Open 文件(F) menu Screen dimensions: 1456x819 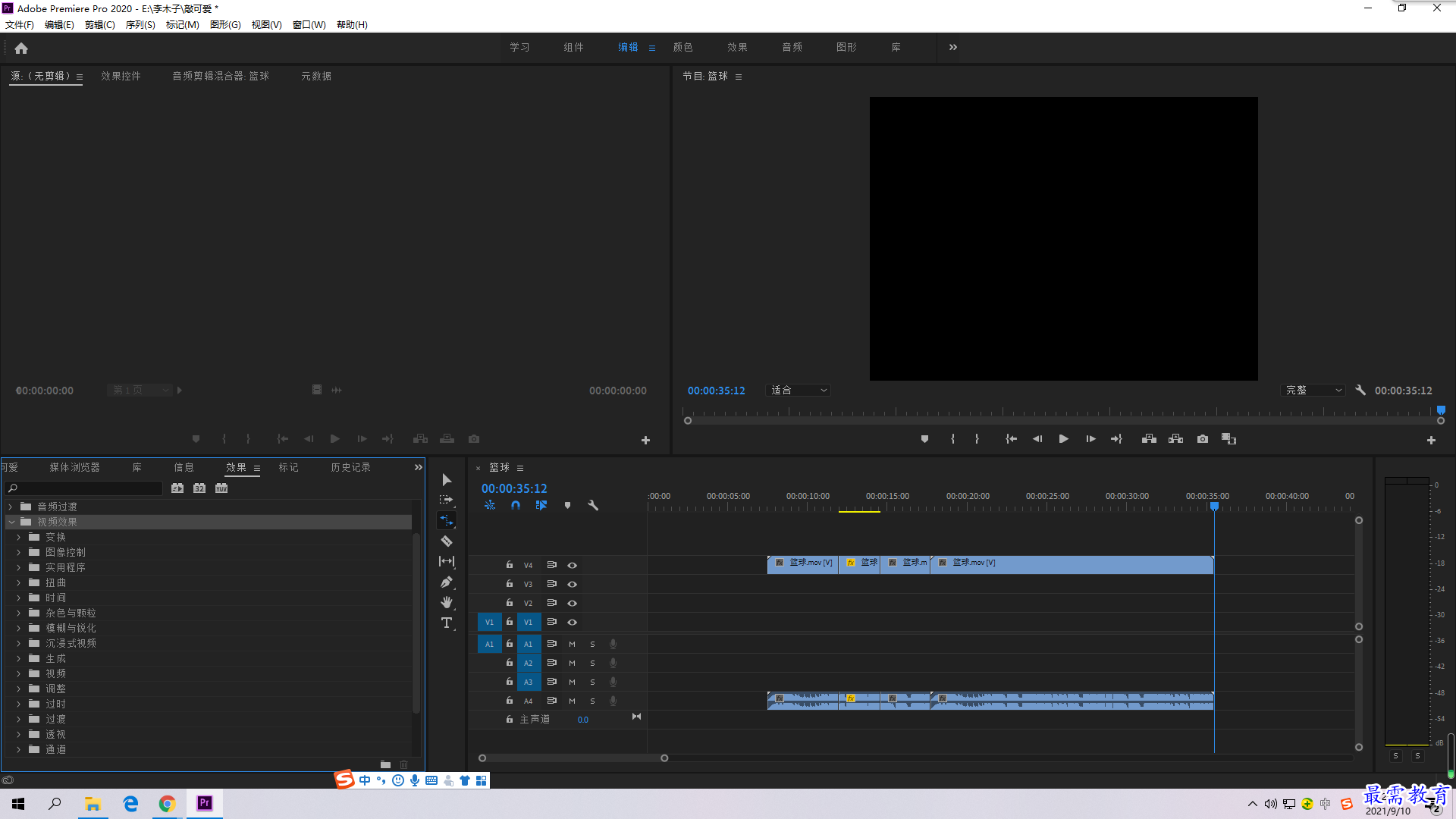coord(20,25)
